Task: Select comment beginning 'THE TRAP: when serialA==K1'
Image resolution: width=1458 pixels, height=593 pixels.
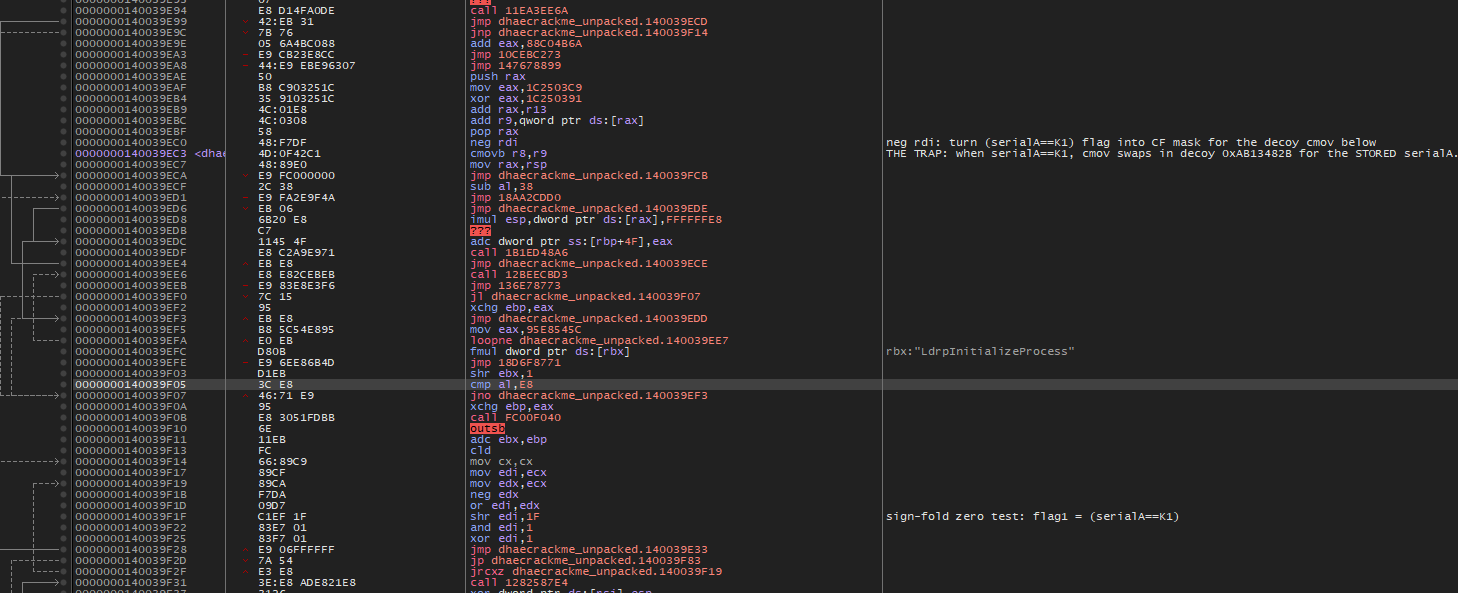Action: [x=1171, y=153]
